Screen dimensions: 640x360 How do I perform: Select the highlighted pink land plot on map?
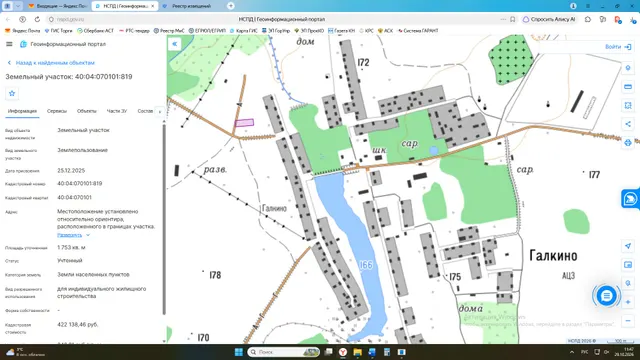pos(244,122)
